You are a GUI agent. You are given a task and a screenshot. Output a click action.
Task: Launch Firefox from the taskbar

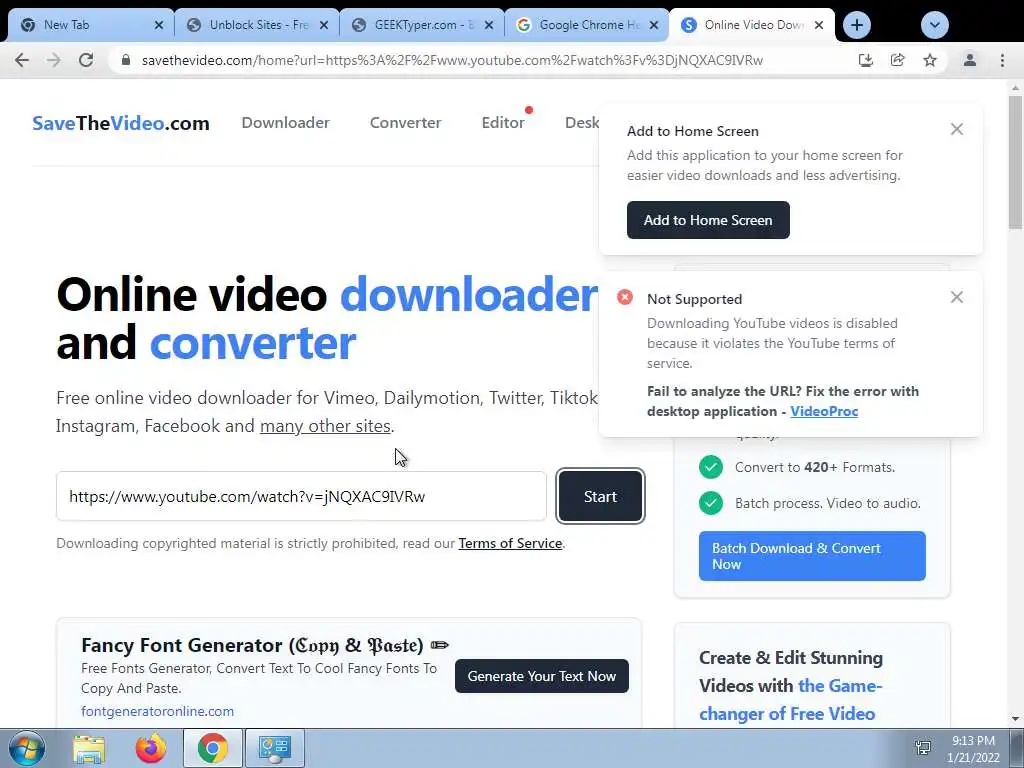coord(151,748)
